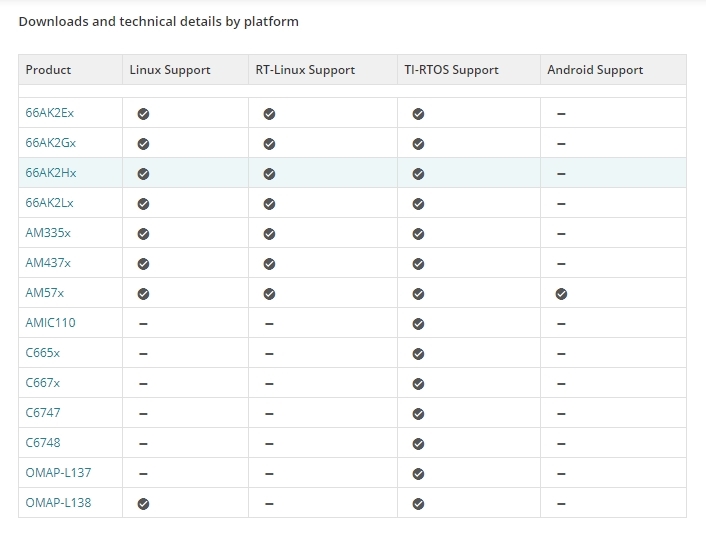Open the C667x product link

click(x=43, y=383)
